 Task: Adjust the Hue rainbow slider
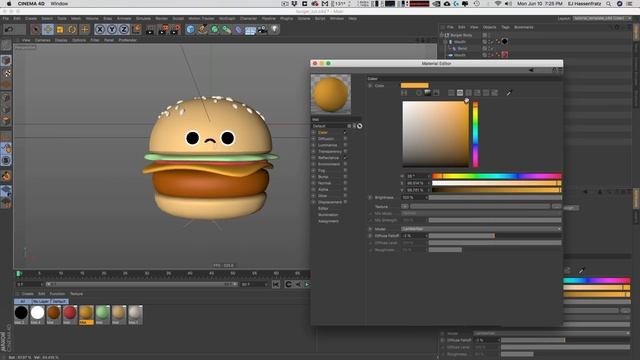[497, 176]
